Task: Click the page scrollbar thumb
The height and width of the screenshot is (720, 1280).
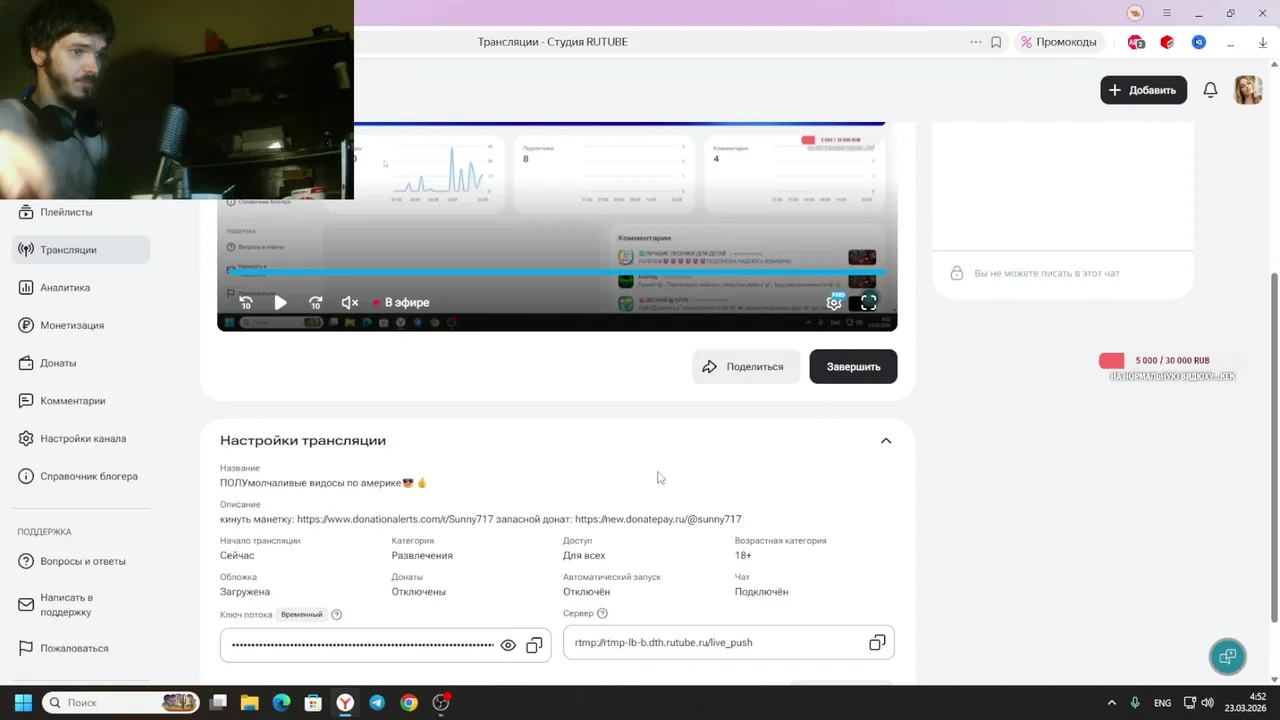Action: (x=1274, y=447)
